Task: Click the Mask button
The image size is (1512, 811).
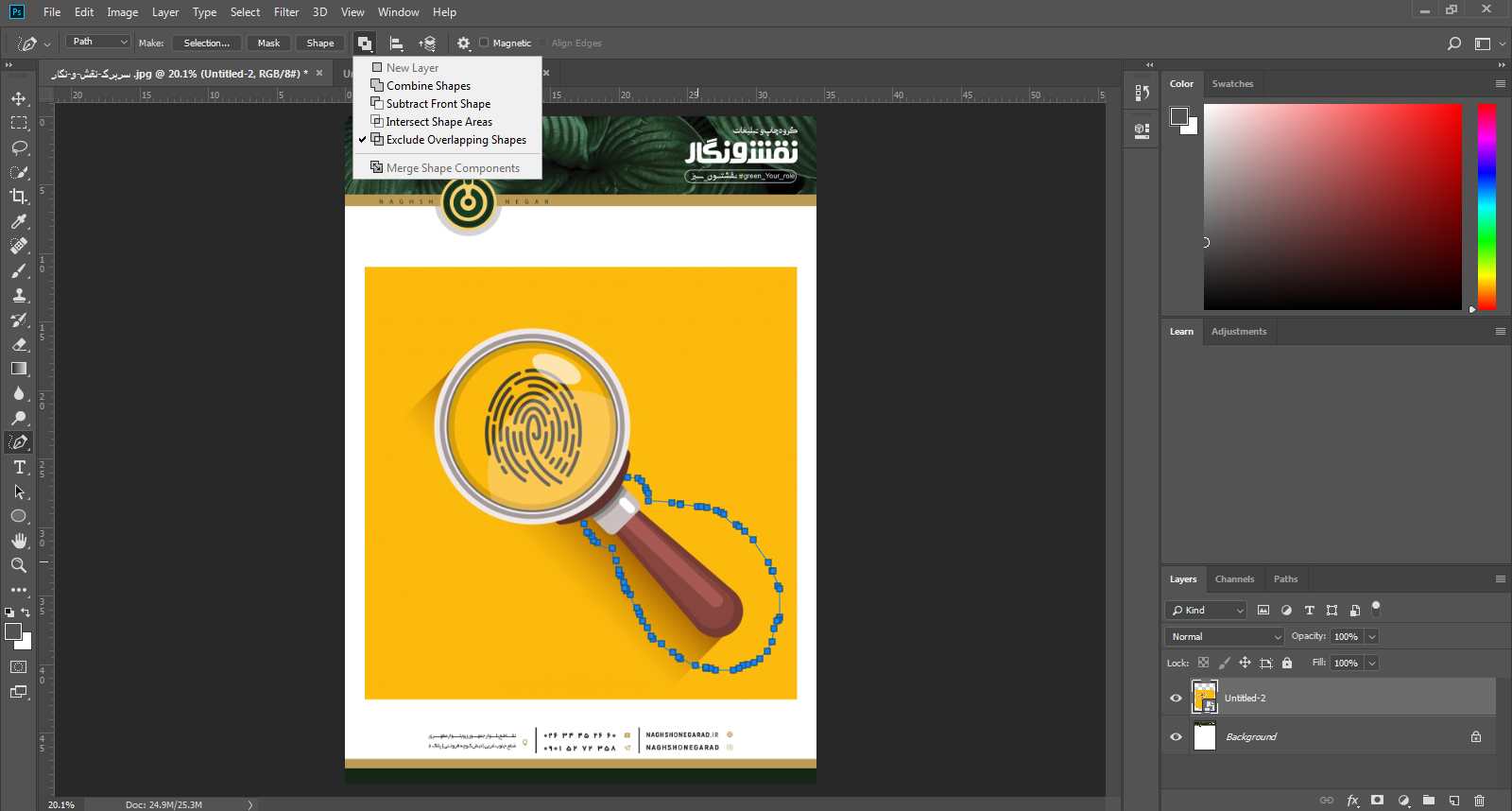Action: (269, 43)
